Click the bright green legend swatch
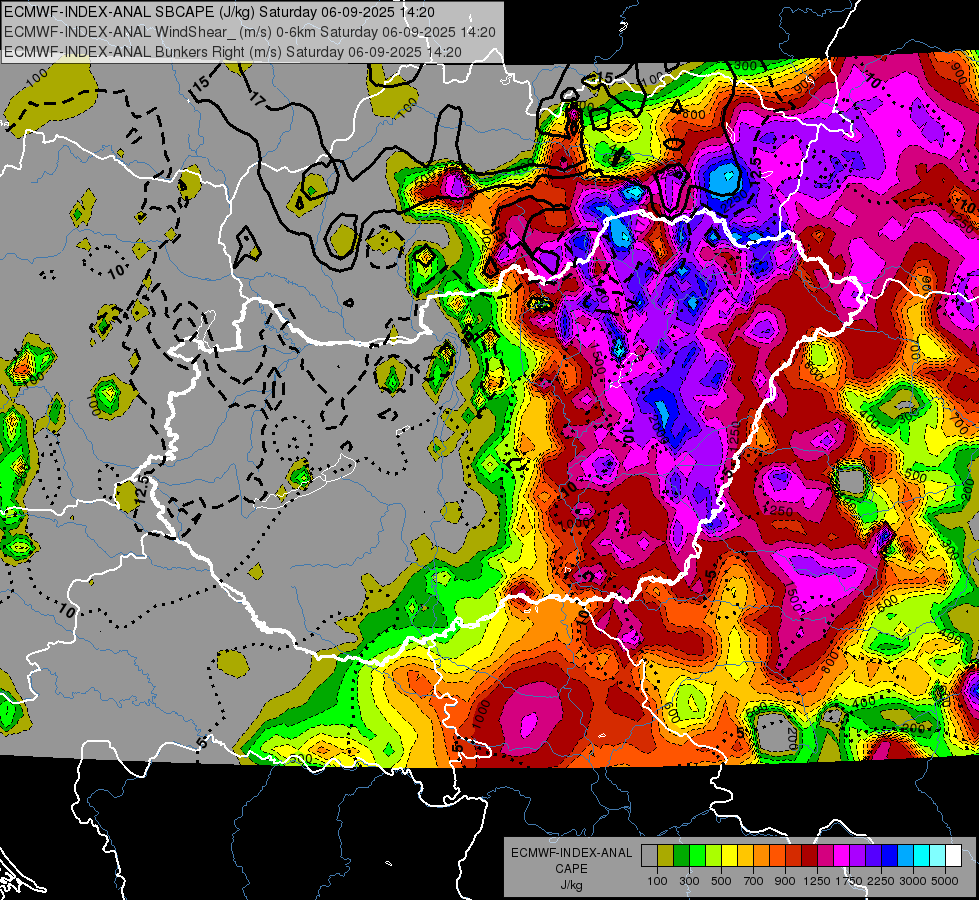Screen dimensions: 979x900 pos(697,856)
